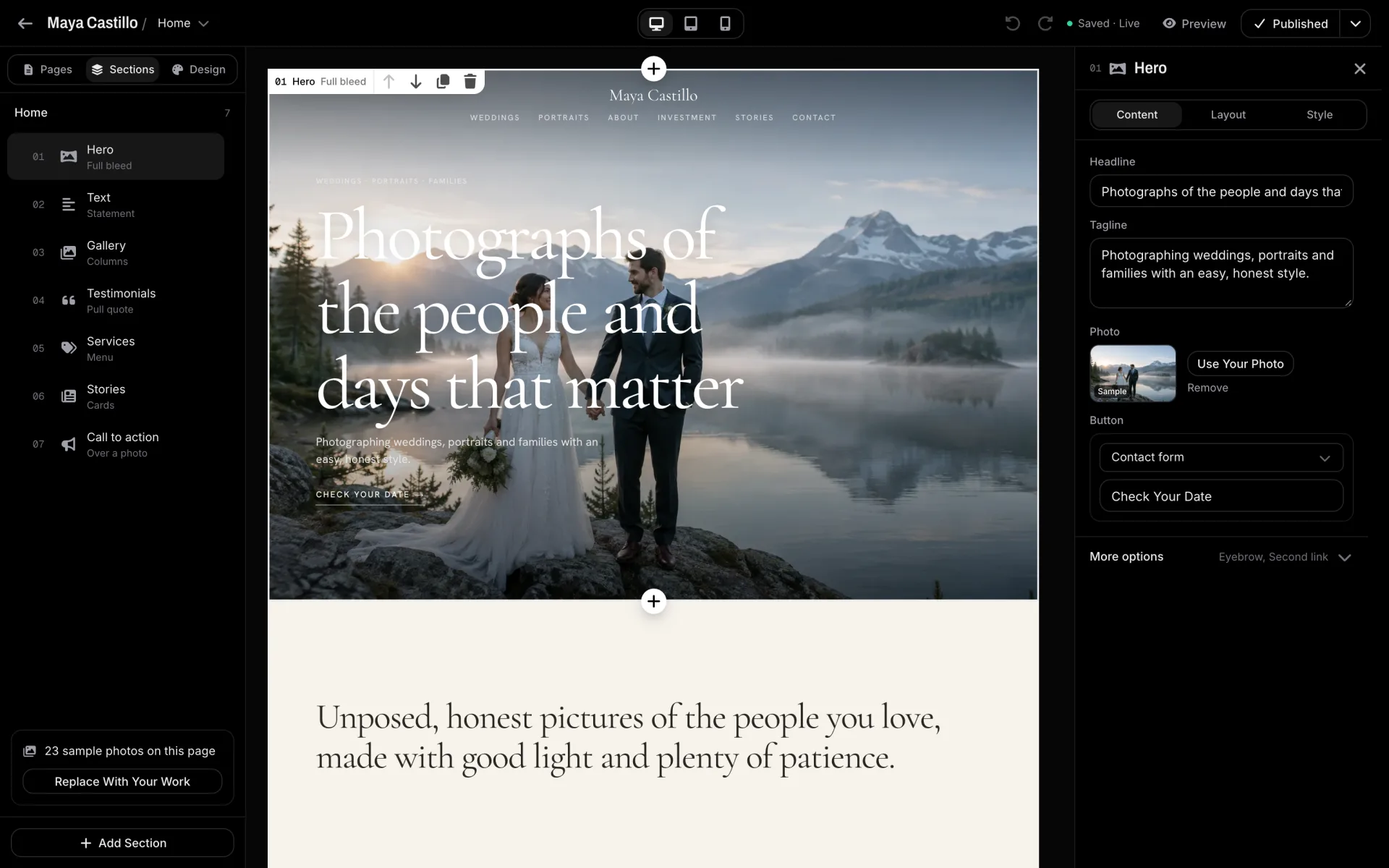Image resolution: width=1389 pixels, height=868 pixels.
Task: Open the Style tab in Hero panel
Action: 1320,114
